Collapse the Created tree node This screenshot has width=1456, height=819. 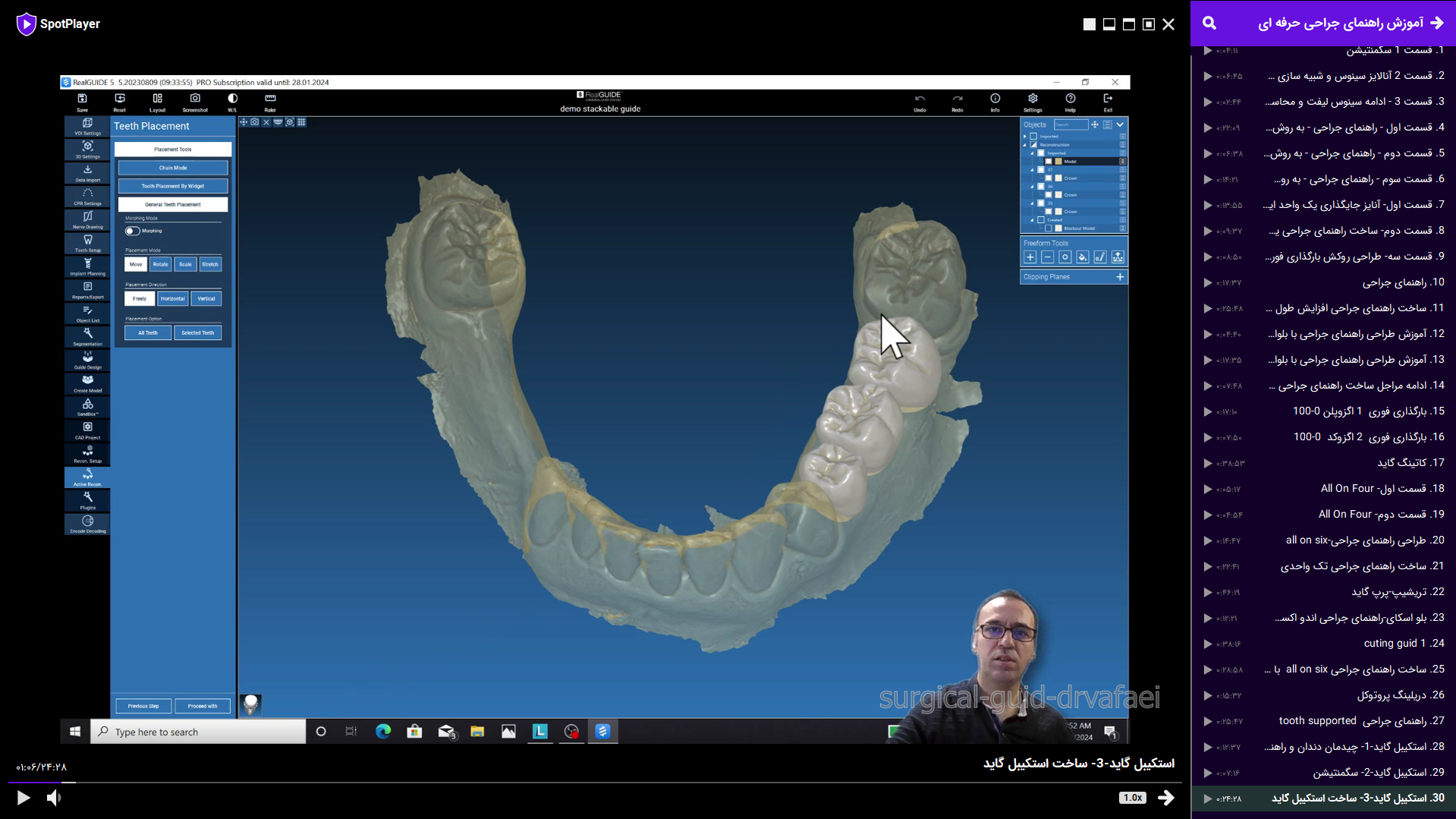[1033, 220]
